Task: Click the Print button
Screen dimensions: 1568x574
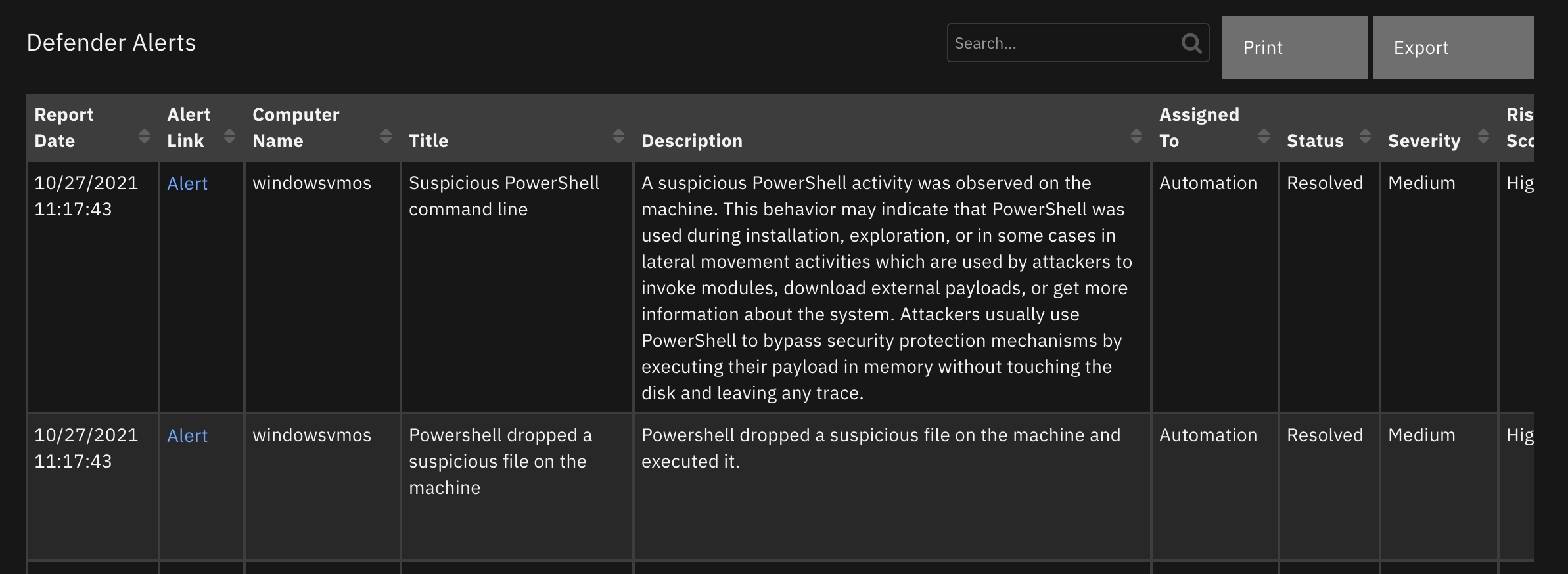Action: (x=1294, y=47)
